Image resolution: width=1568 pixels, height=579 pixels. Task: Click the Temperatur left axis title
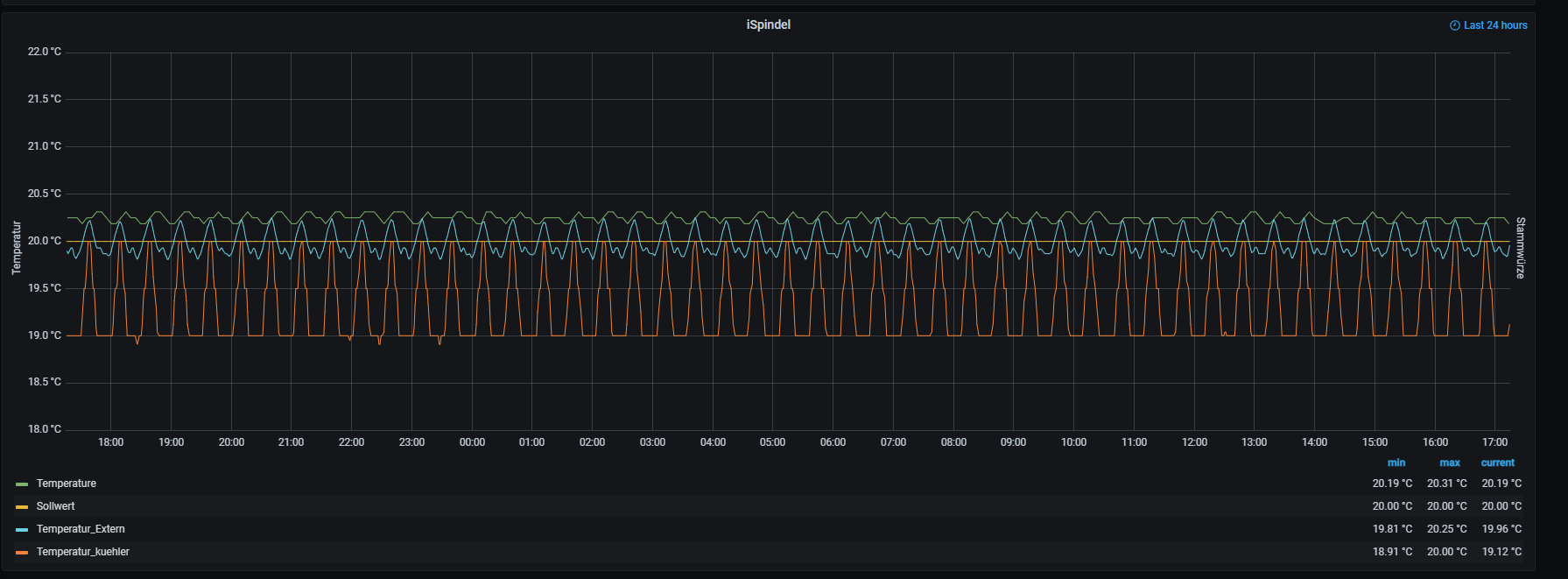[16, 248]
